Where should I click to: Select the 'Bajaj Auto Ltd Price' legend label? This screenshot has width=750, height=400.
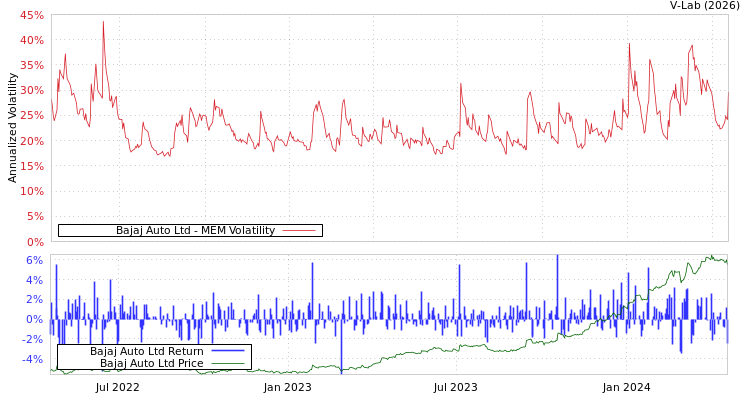pyautogui.click(x=151, y=363)
